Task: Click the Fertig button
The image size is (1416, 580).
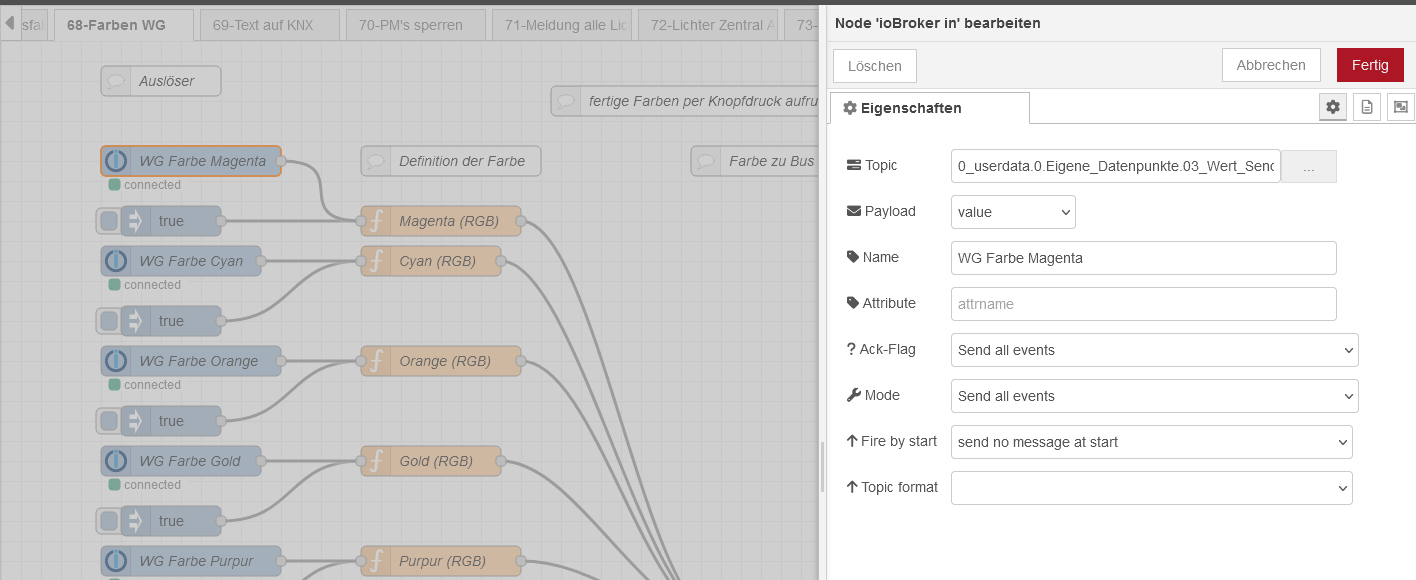Action: [x=1369, y=65]
